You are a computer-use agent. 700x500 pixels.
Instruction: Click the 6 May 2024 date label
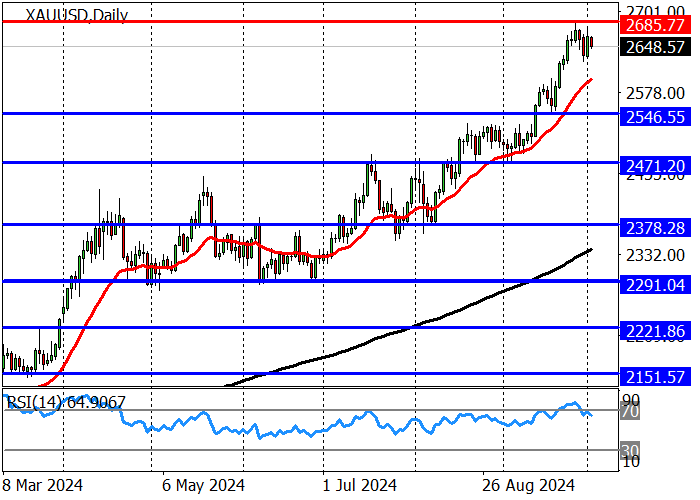(x=203, y=485)
